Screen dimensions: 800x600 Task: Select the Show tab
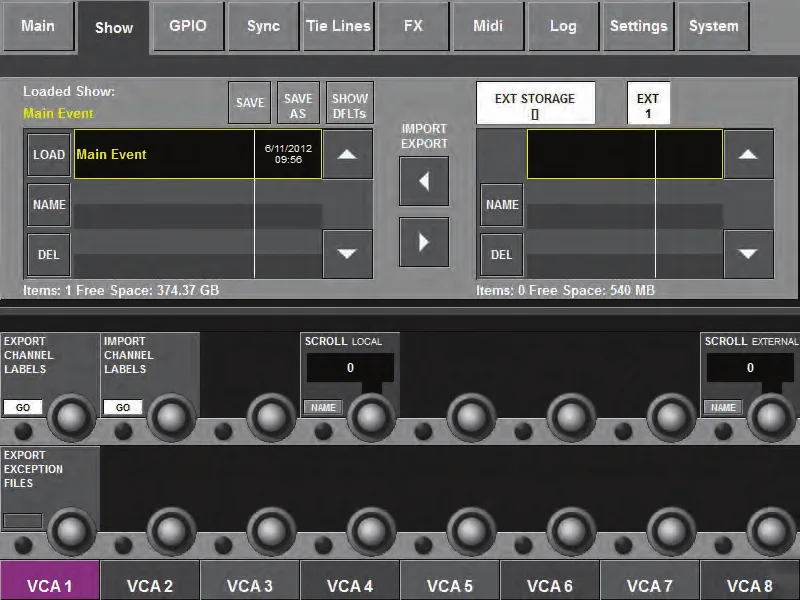(114, 28)
